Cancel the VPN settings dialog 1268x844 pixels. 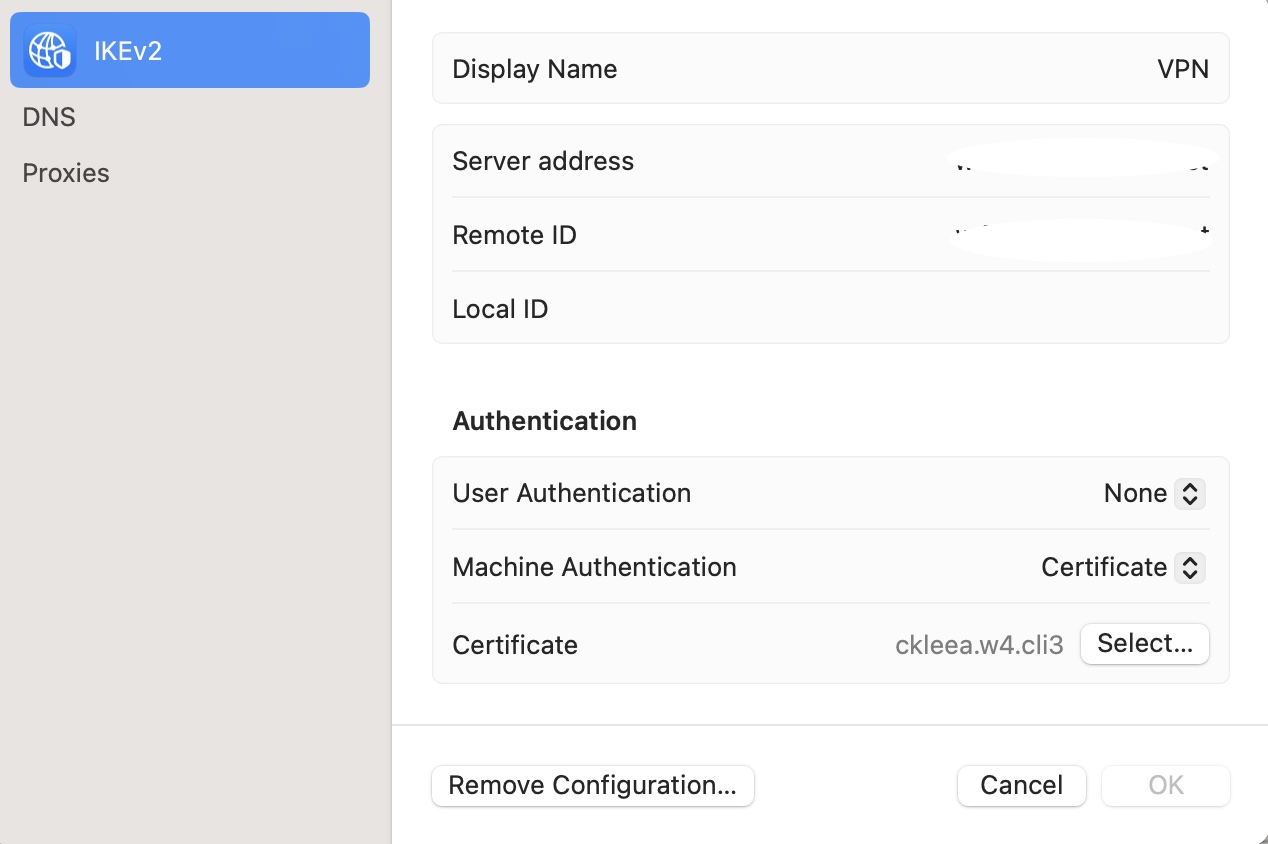[1021, 786]
